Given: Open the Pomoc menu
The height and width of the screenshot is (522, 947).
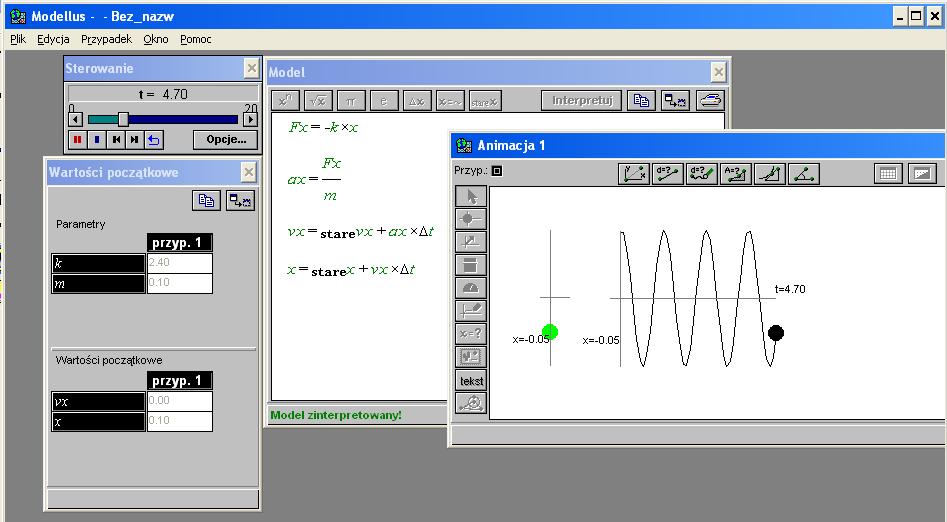Looking at the screenshot, I should (x=196, y=39).
